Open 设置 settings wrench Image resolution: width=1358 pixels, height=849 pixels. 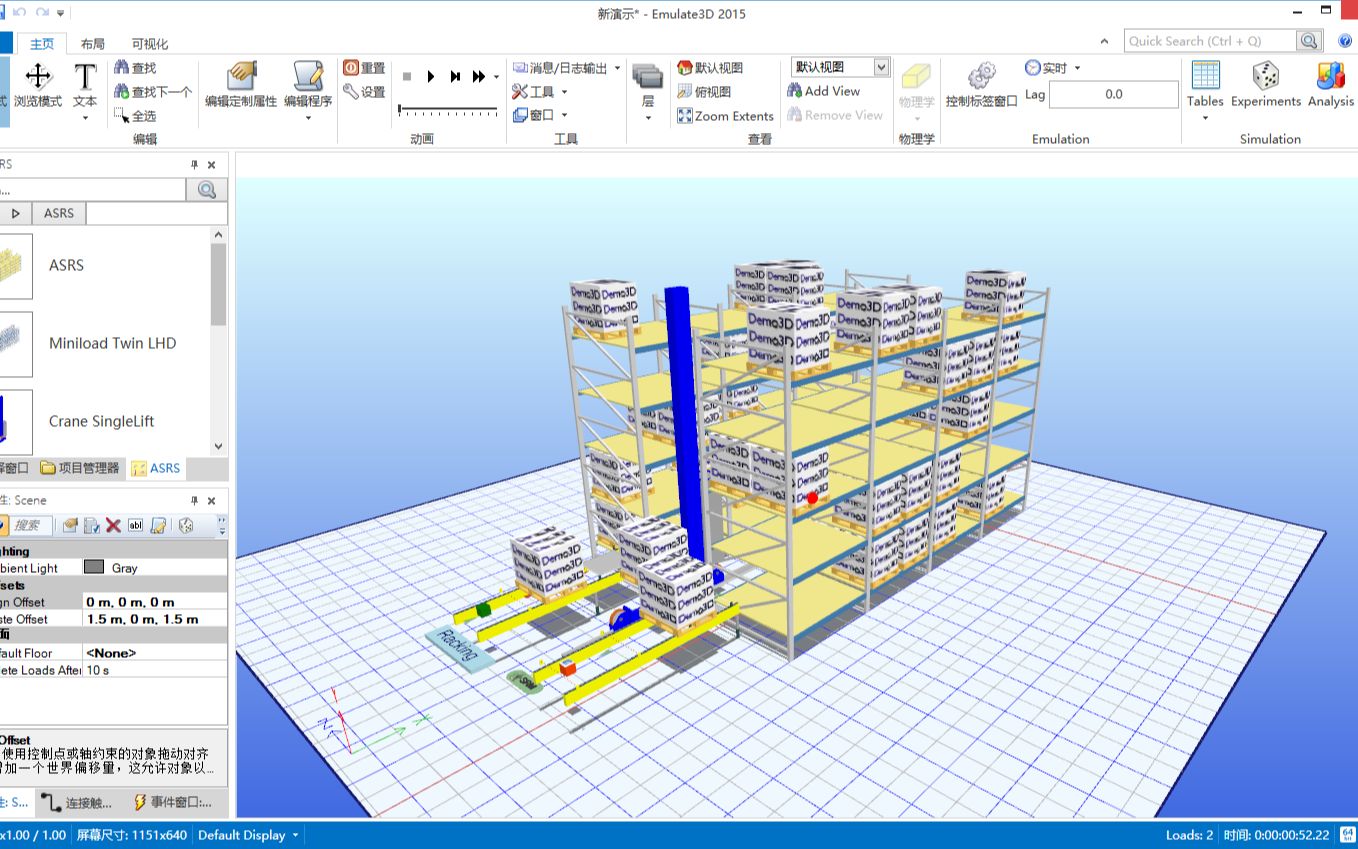(364, 92)
